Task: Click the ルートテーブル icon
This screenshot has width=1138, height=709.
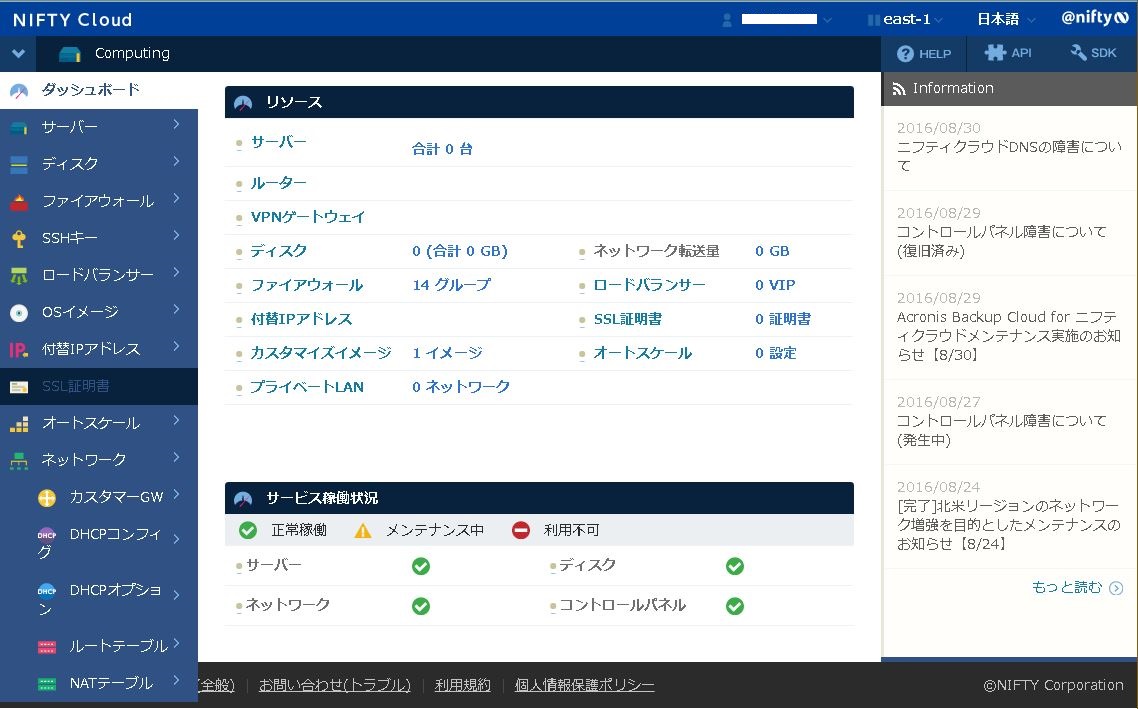Action: (46, 647)
